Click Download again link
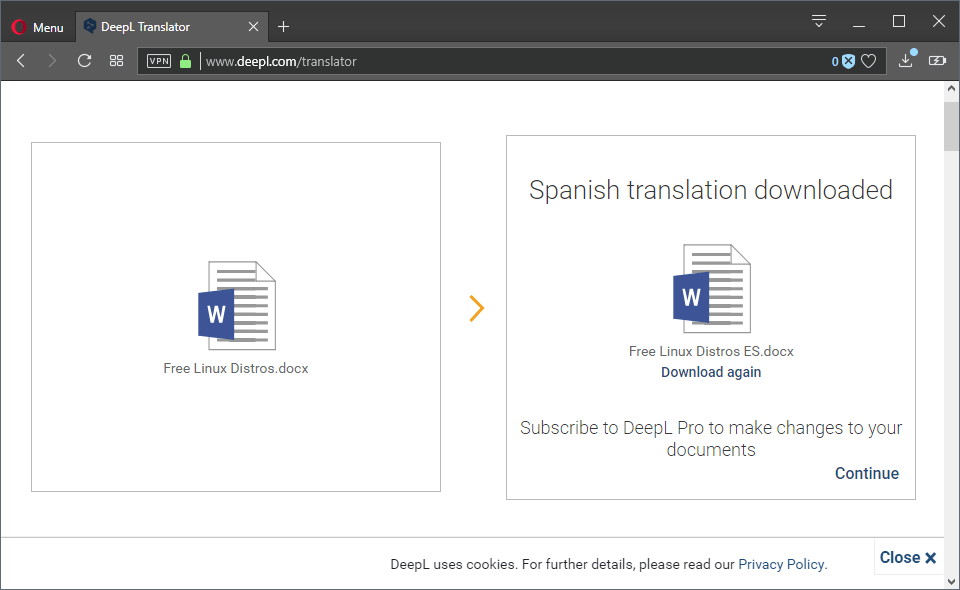The width and height of the screenshot is (960, 590). click(x=711, y=372)
